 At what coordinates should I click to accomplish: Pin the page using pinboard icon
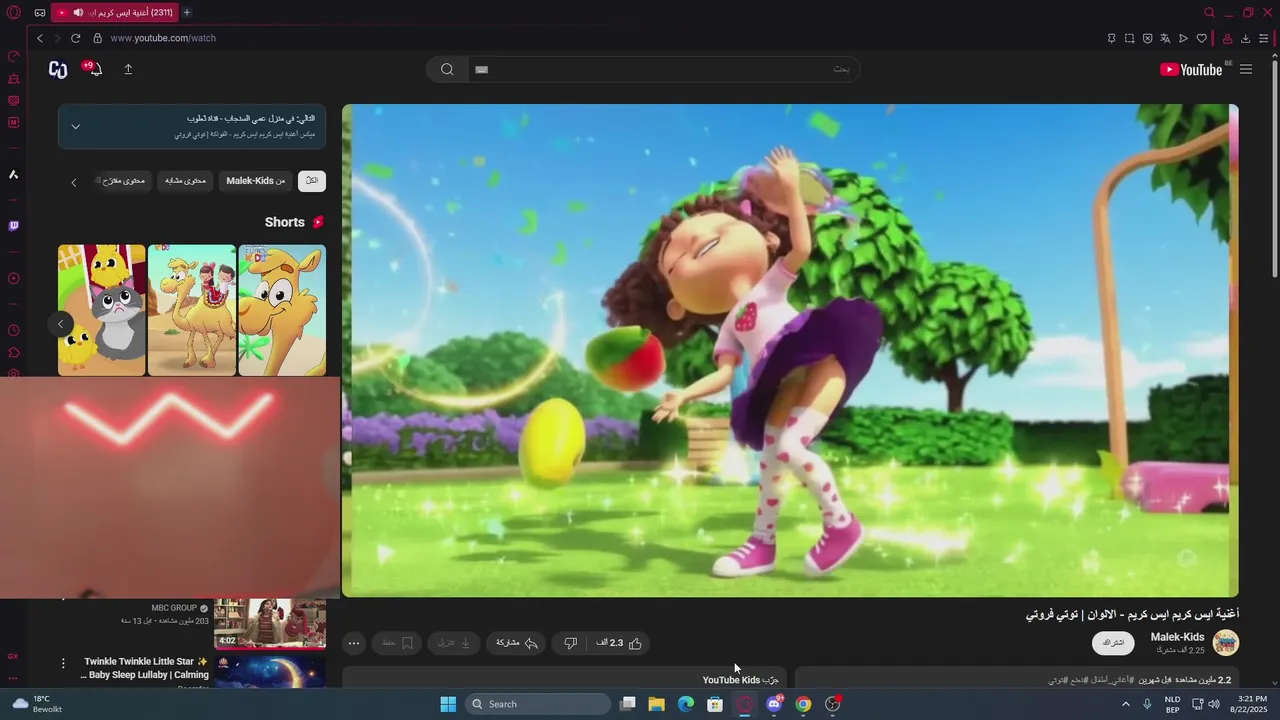click(x=1111, y=38)
